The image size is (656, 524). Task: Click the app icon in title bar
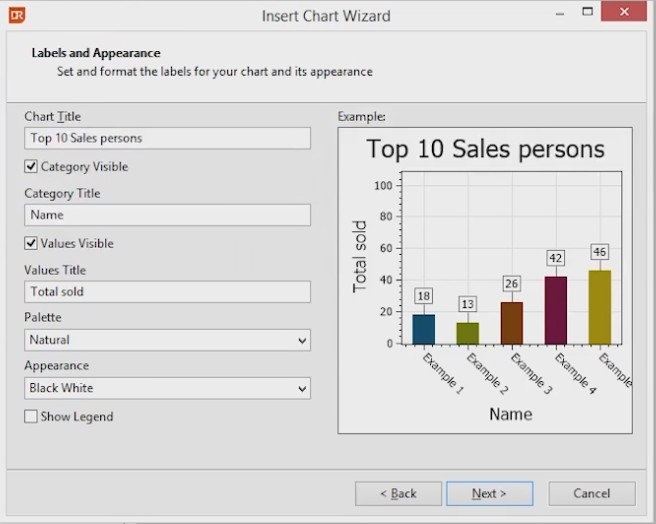click(x=17, y=15)
